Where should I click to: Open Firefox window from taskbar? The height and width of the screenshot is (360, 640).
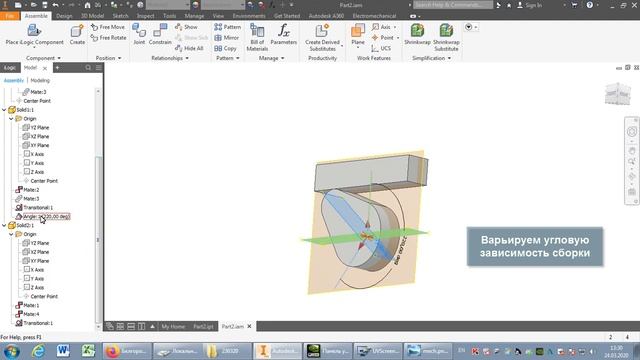pos(127,351)
